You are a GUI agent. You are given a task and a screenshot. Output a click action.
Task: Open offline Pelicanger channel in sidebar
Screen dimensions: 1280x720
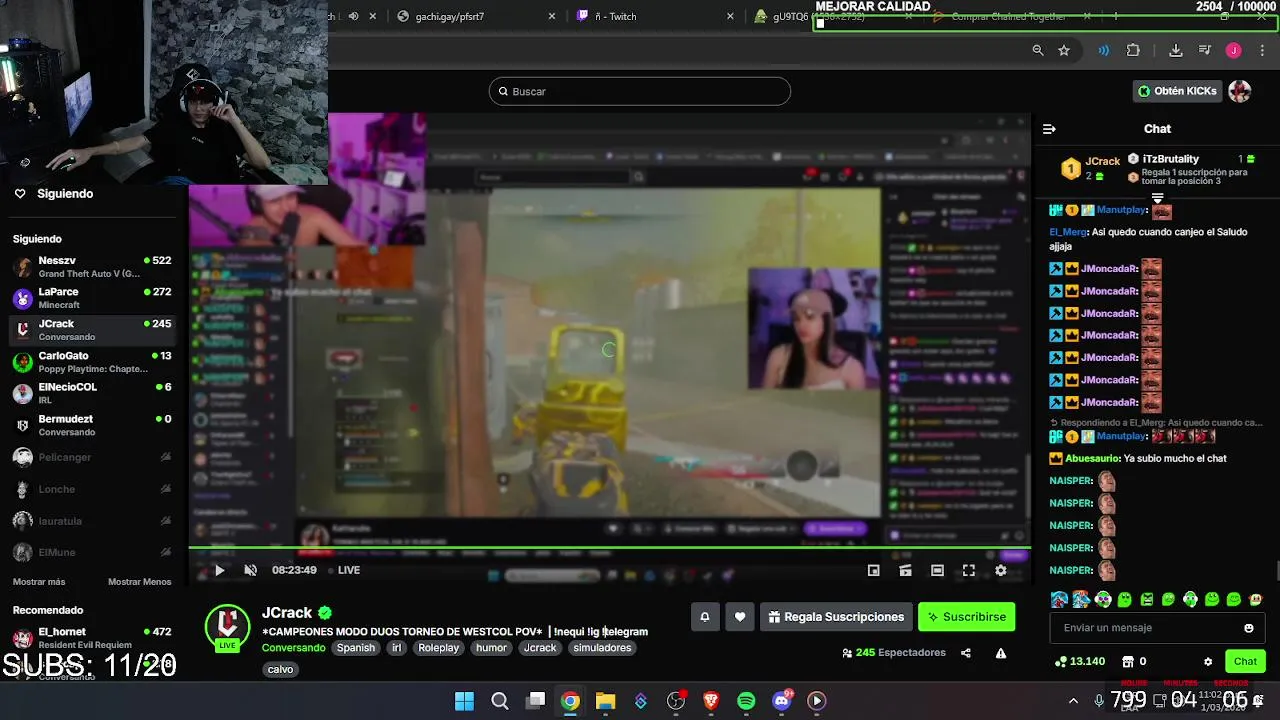92,457
